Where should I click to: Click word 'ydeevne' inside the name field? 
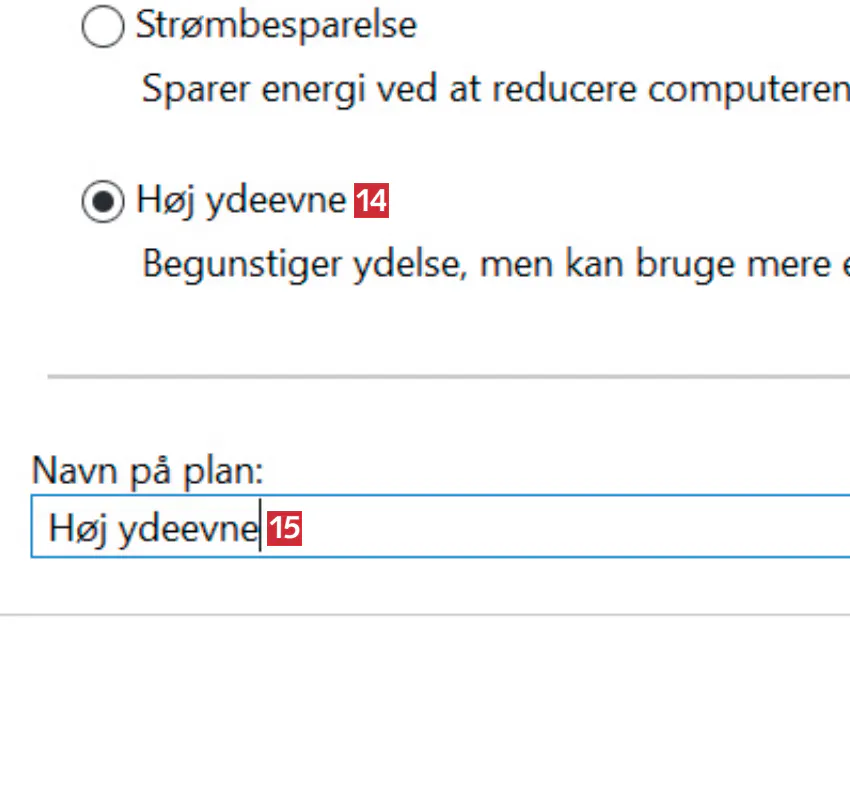tap(188, 528)
